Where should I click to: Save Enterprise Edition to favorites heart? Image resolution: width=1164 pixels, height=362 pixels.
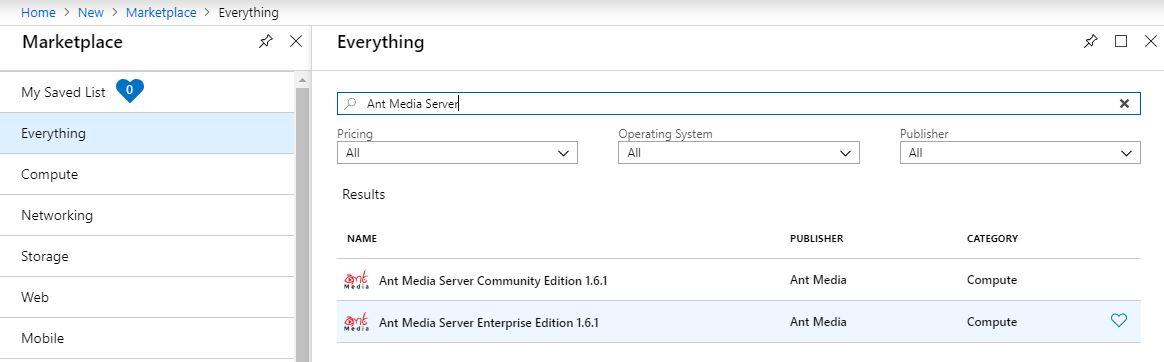pos(1118,320)
